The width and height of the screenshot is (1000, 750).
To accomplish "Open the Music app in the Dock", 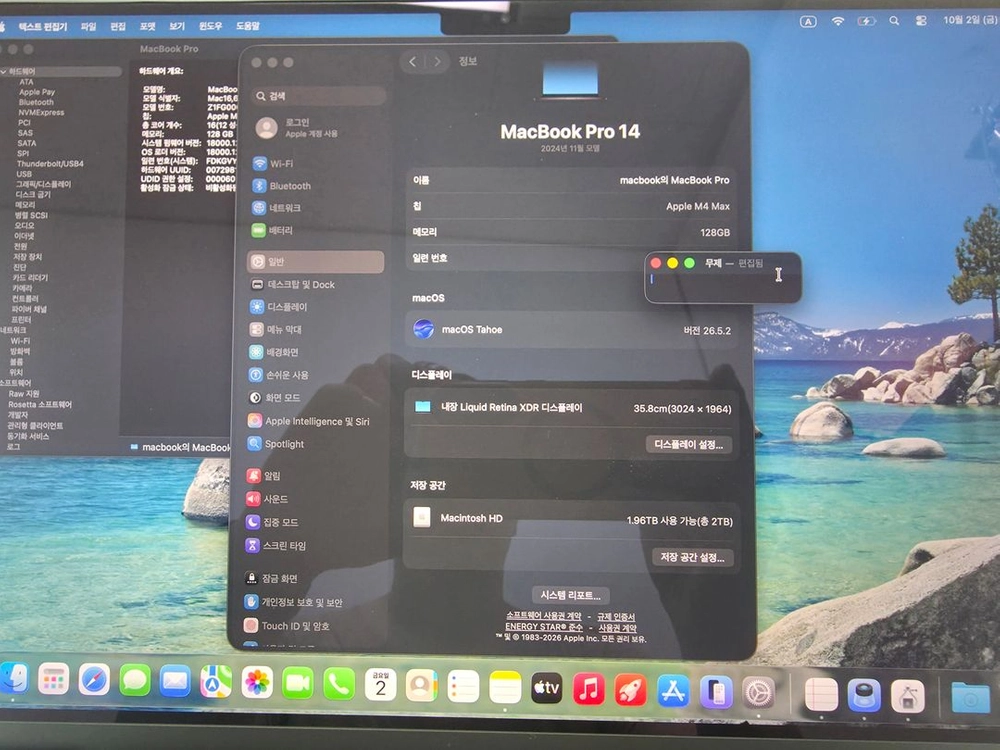I will [589, 689].
